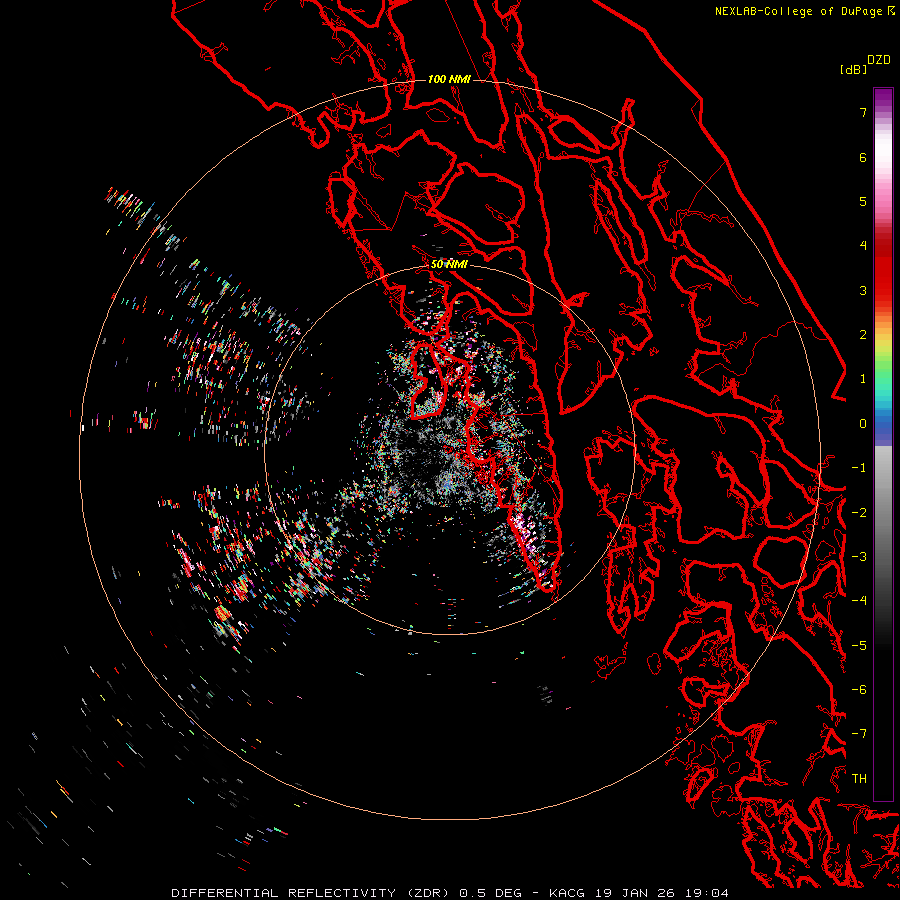The width and height of the screenshot is (900, 900).
Task: Click the 6 tick on the colorbar
Action: [863, 157]
